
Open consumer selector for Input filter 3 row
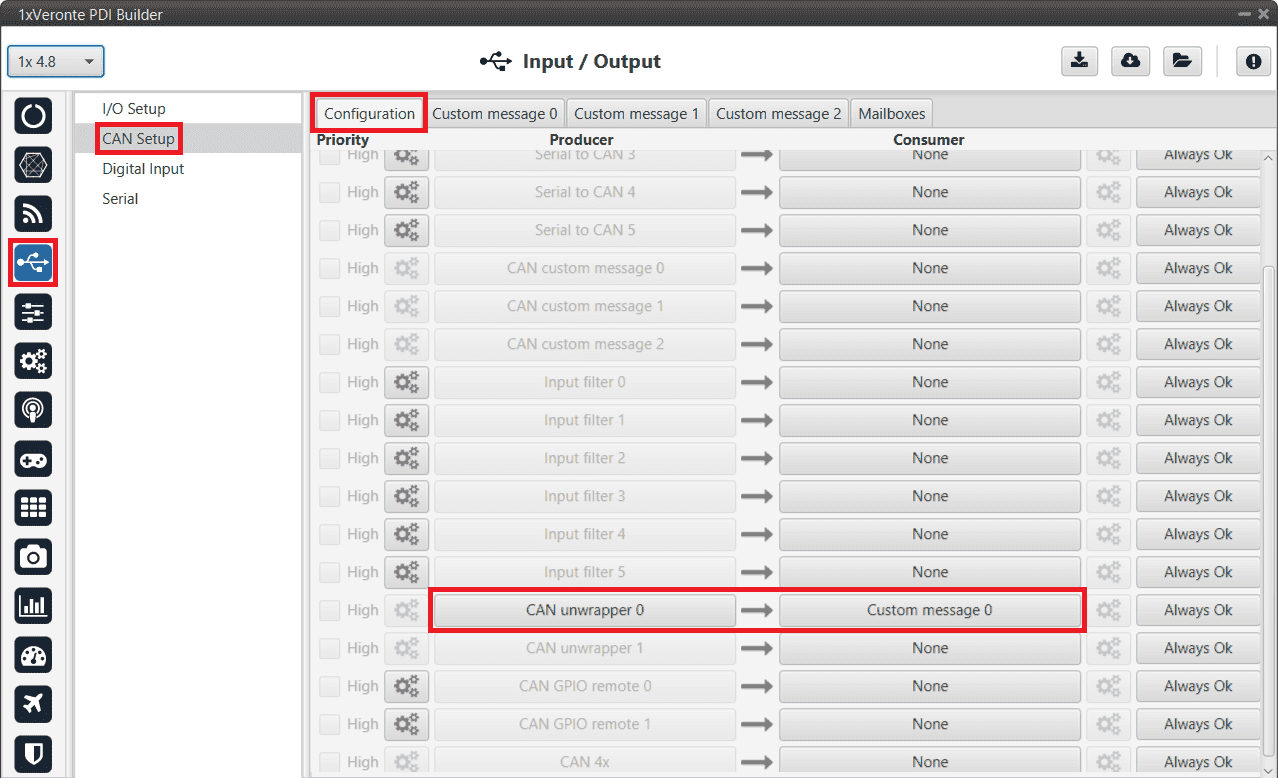(929, 496)
